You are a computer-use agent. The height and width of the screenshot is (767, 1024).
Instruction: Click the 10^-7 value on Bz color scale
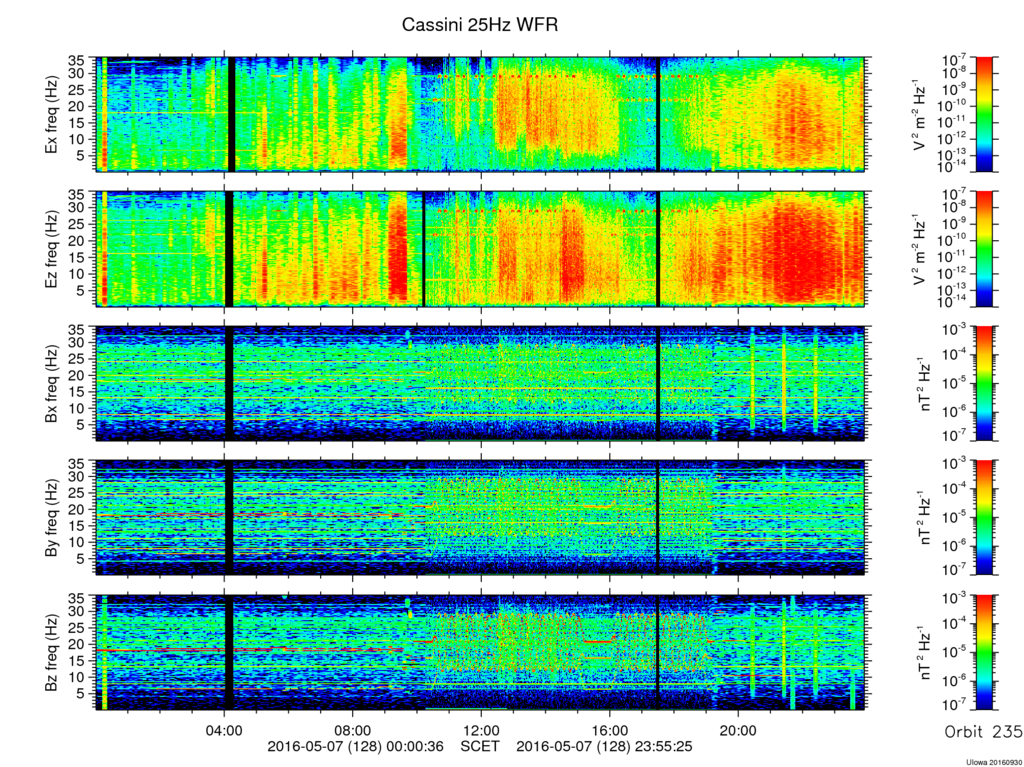coord(956,705)
